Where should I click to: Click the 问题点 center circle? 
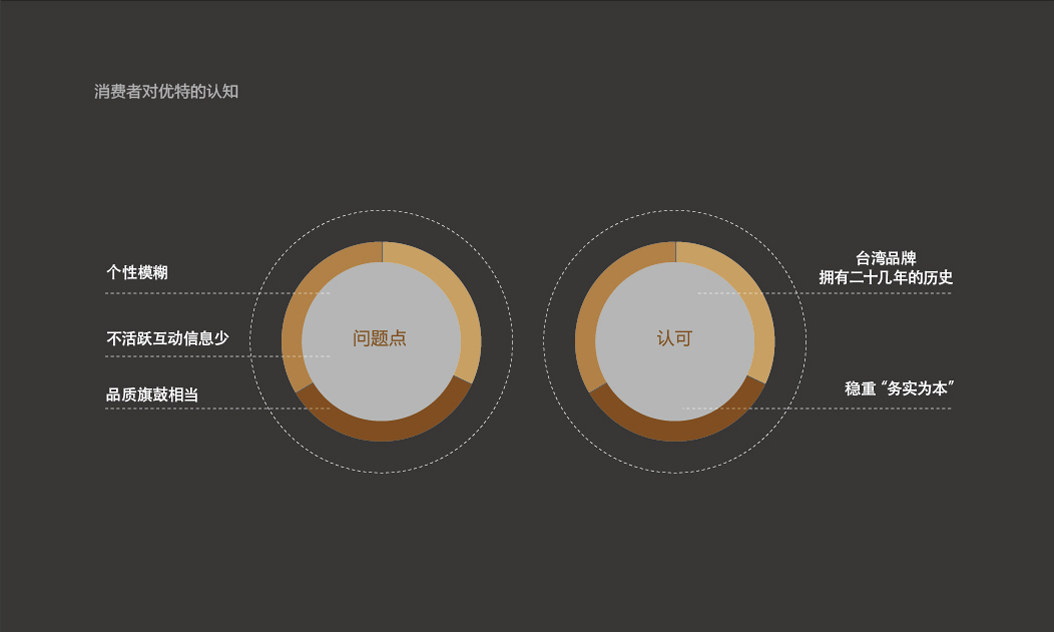pos(381,341)
